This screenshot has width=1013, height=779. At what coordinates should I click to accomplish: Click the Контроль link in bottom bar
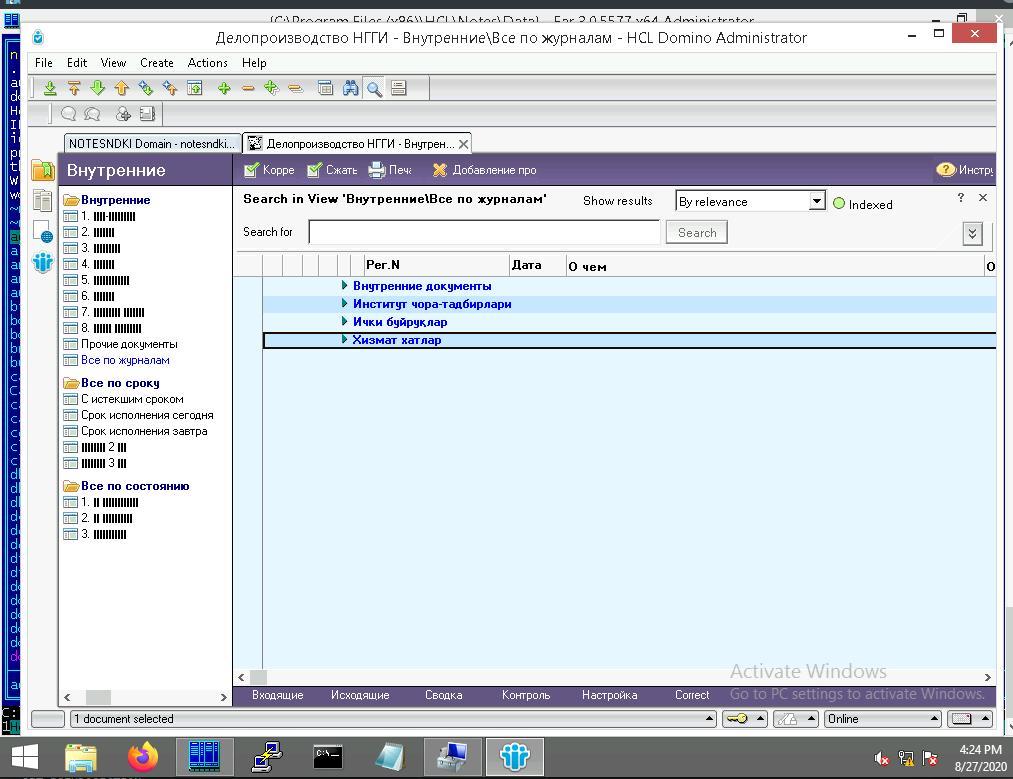pyautogui.click(x=526, y=695)
